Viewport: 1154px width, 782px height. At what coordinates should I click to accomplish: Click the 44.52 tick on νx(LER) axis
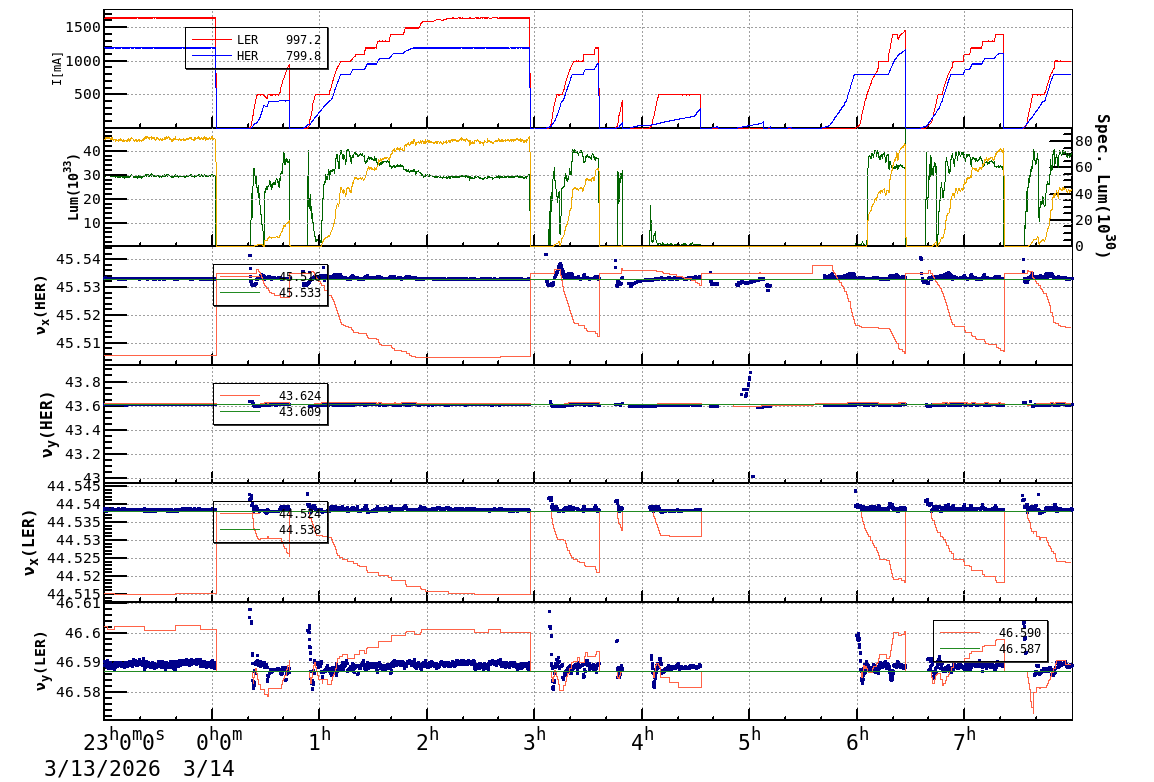pos(79,576)
